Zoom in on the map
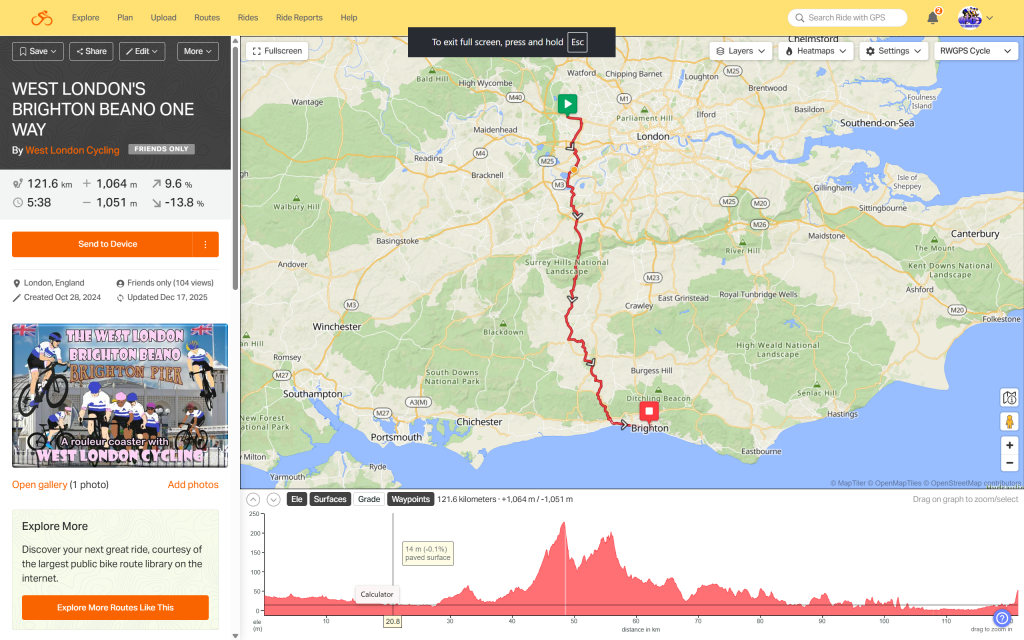Viewport: 1024px width, 640px height. 1009,445
